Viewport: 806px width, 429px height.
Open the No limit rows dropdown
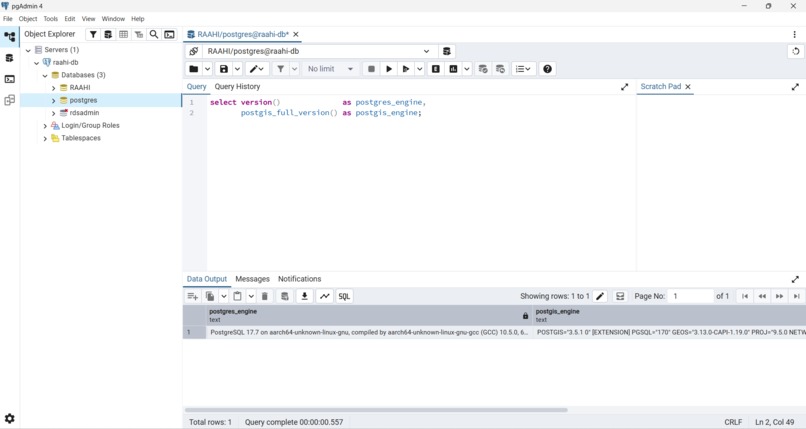point(330,69)
